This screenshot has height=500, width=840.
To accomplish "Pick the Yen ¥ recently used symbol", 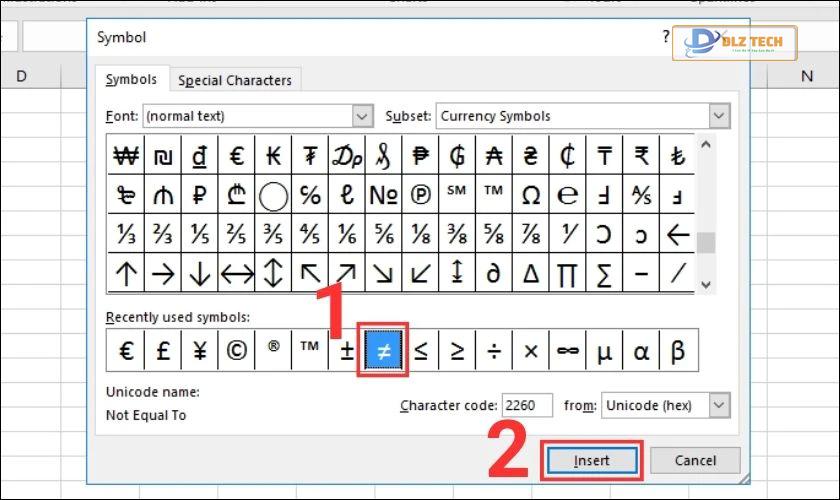I will coord(200,350).
